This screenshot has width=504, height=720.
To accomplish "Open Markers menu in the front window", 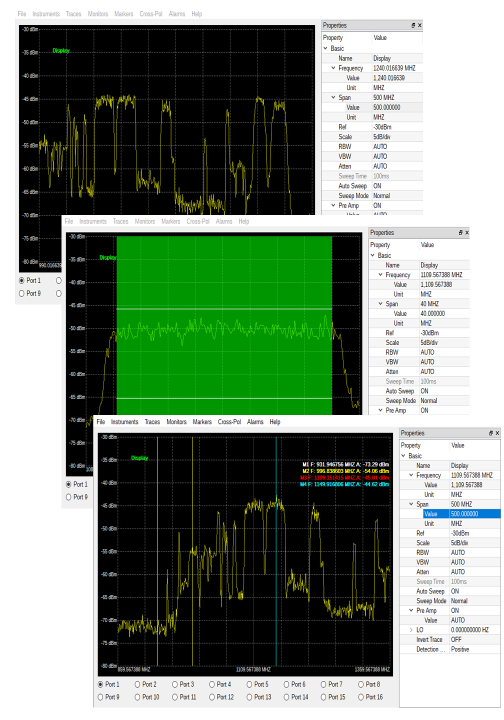I will click(x=202, y=422).
